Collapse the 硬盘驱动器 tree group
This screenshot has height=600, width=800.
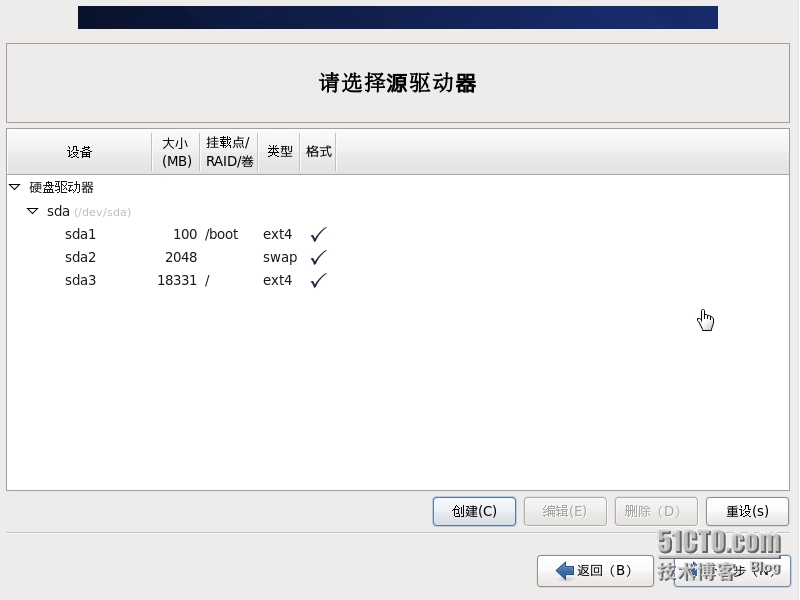(x=15, y=187)
